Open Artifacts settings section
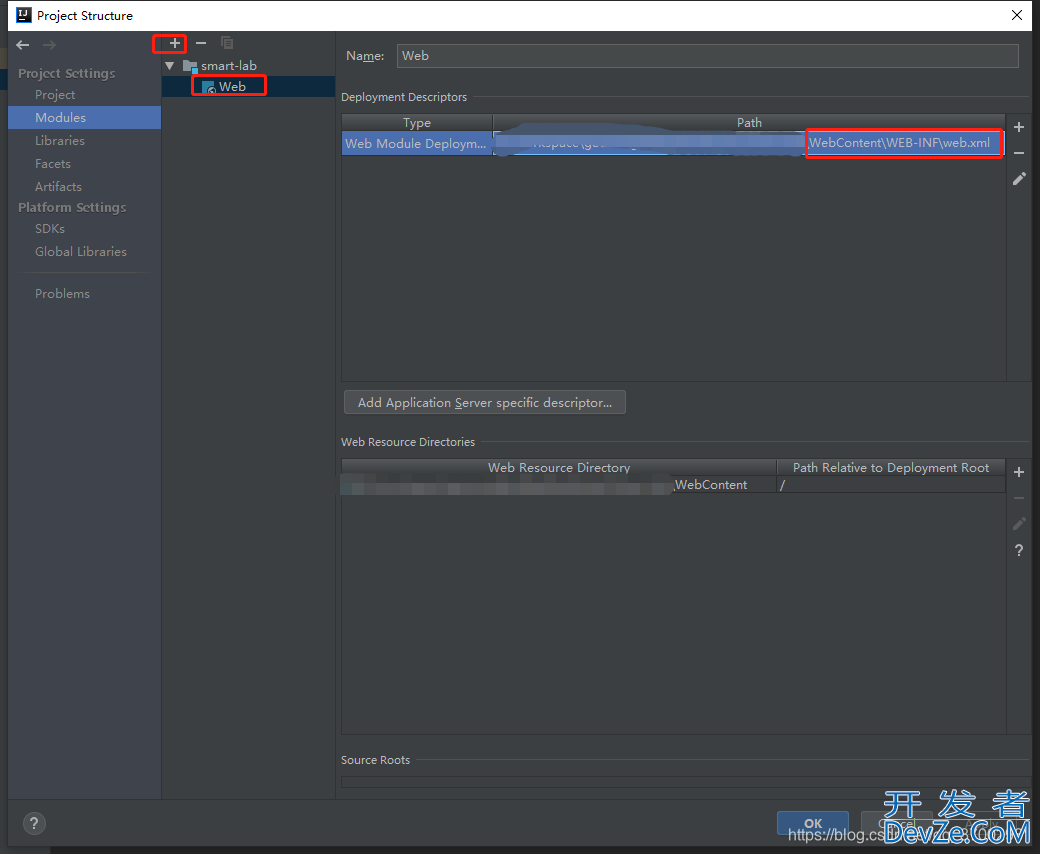The width and height of the screenshot is (1040, 854). (58, 187)
